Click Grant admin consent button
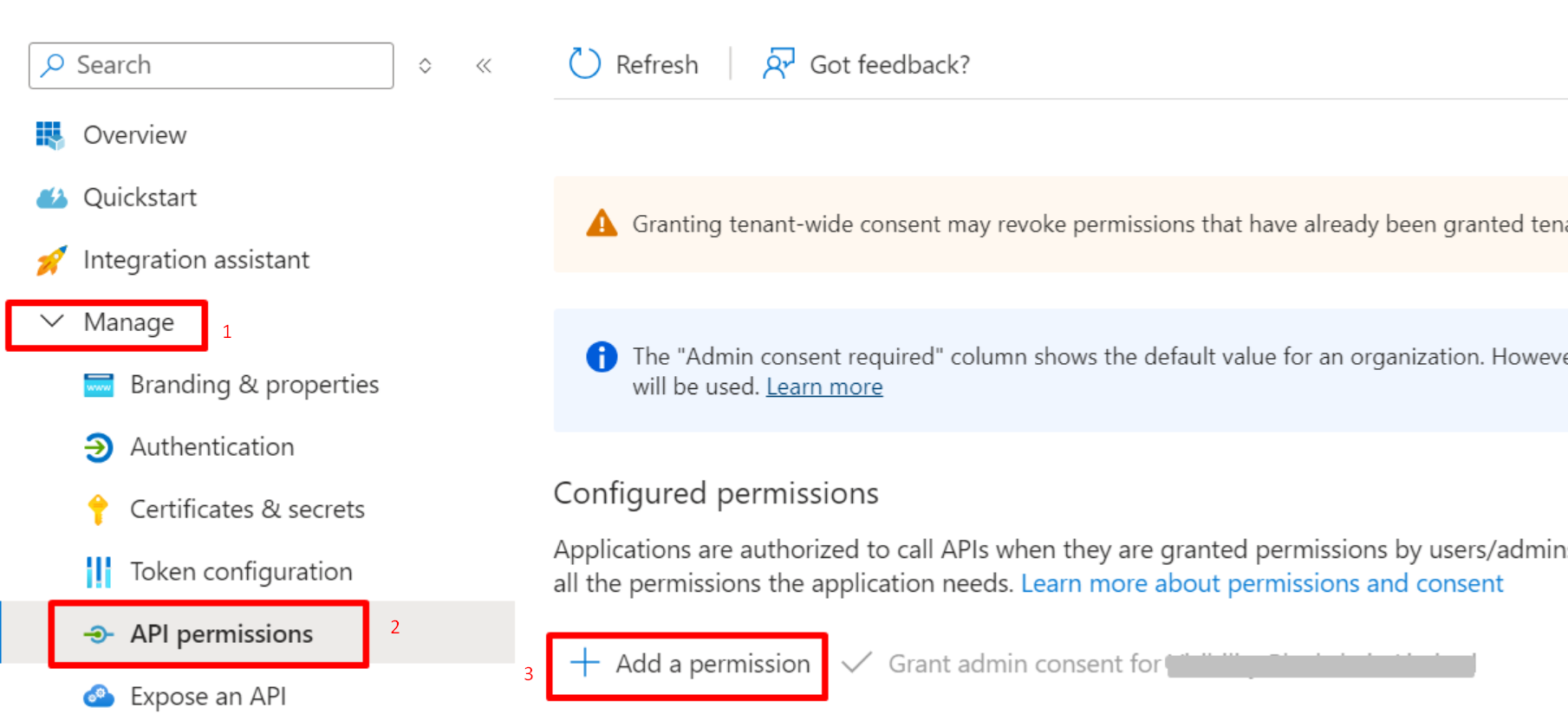The image size is (1568, 714). 1023,665
